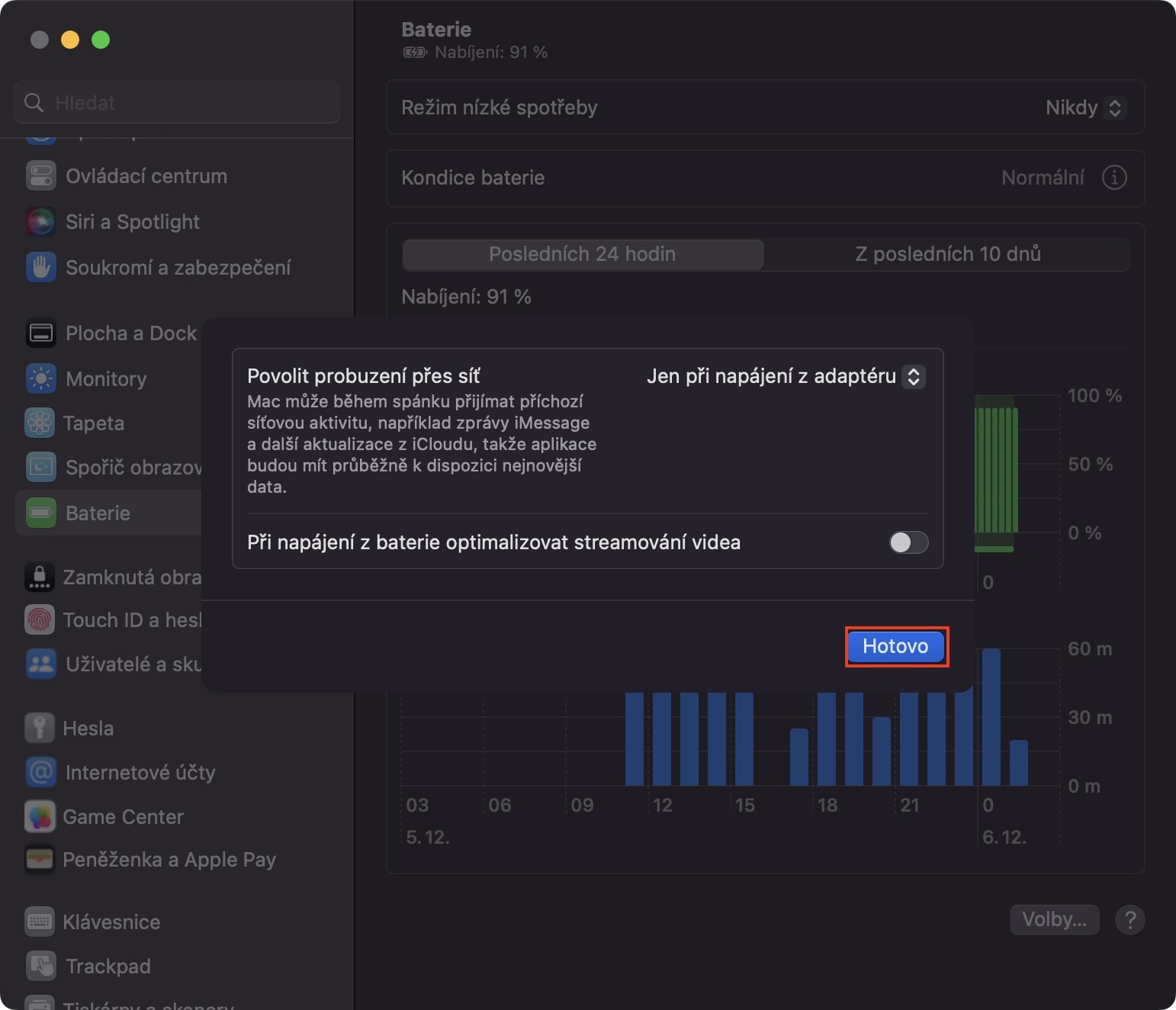Click the Kondice baterie info icon
Image resolution: width=1176 pixels, height=1010 pixels.
pyautogui.click(x=1114, y=178)
